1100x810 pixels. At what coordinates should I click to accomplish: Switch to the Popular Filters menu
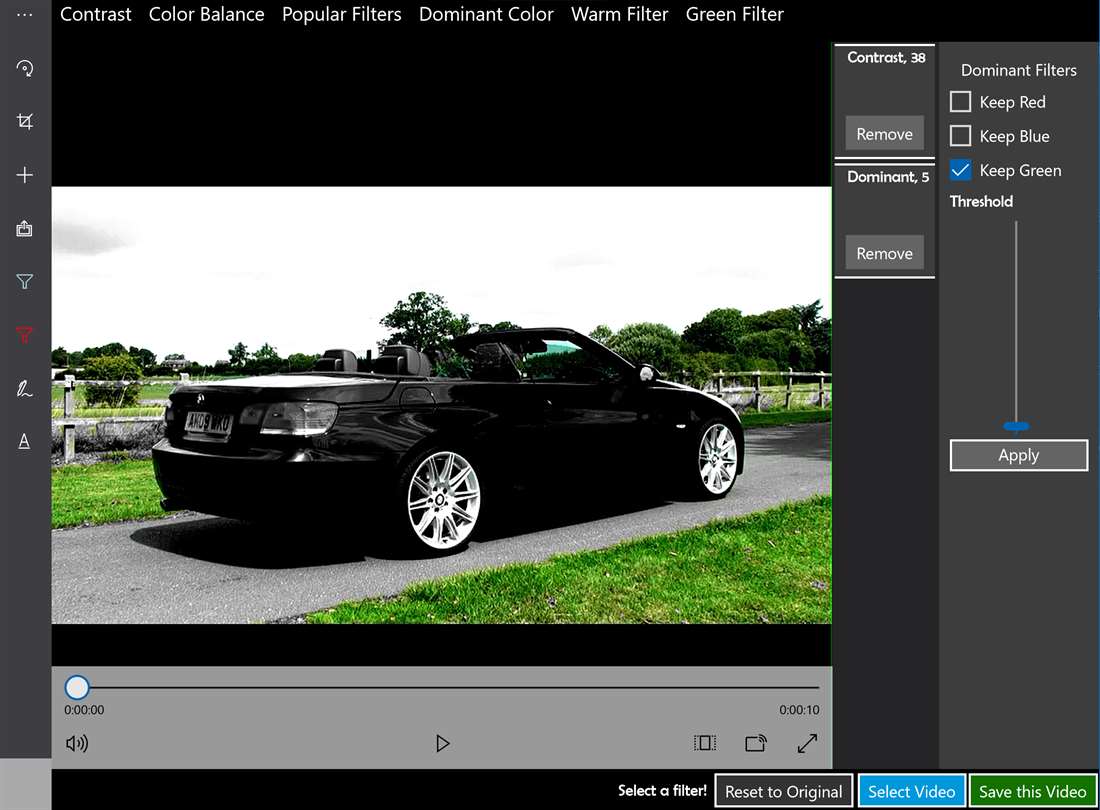(341, 15)
